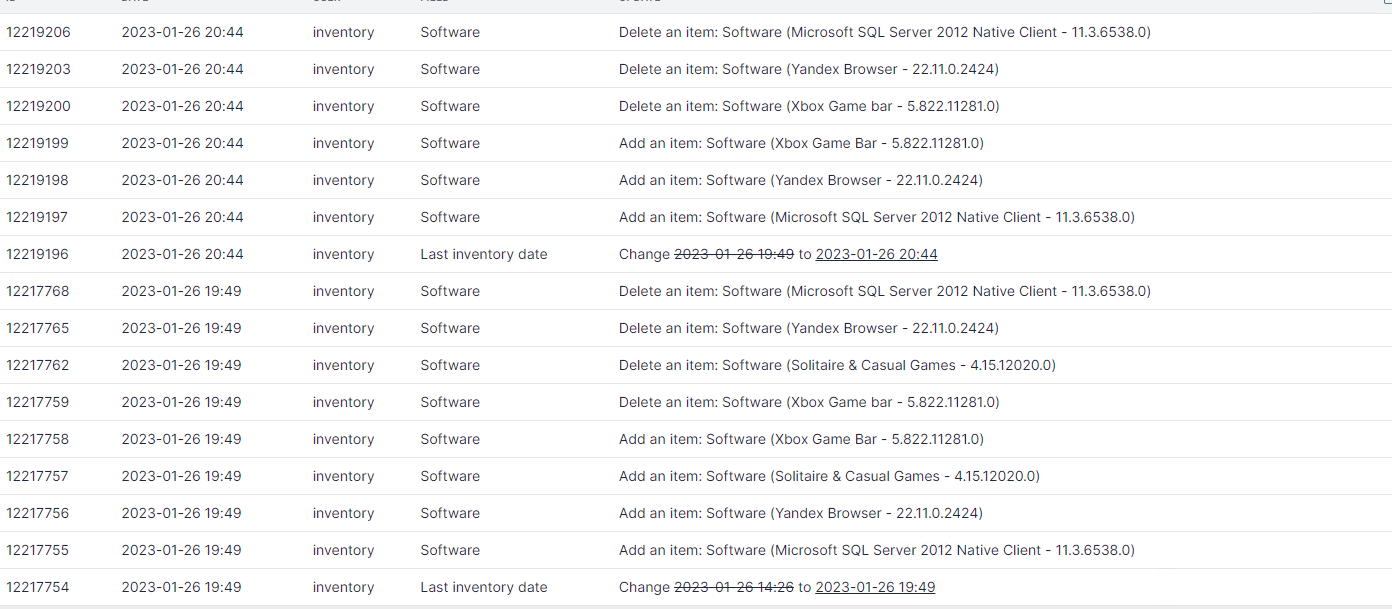This screenshot has width=1392, height=609.
Task: Click underlined date 2023-01-26 19:49 in row 12217754
Action: (x=876, y=587)
